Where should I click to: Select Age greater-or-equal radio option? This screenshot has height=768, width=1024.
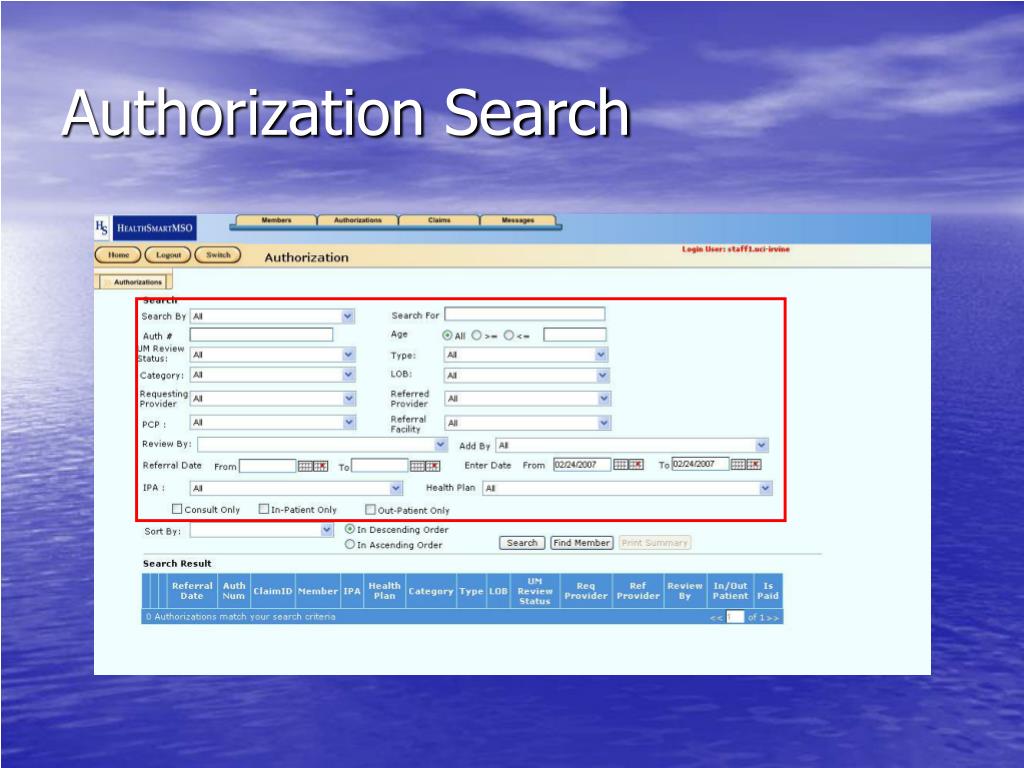tap(477, 335)
